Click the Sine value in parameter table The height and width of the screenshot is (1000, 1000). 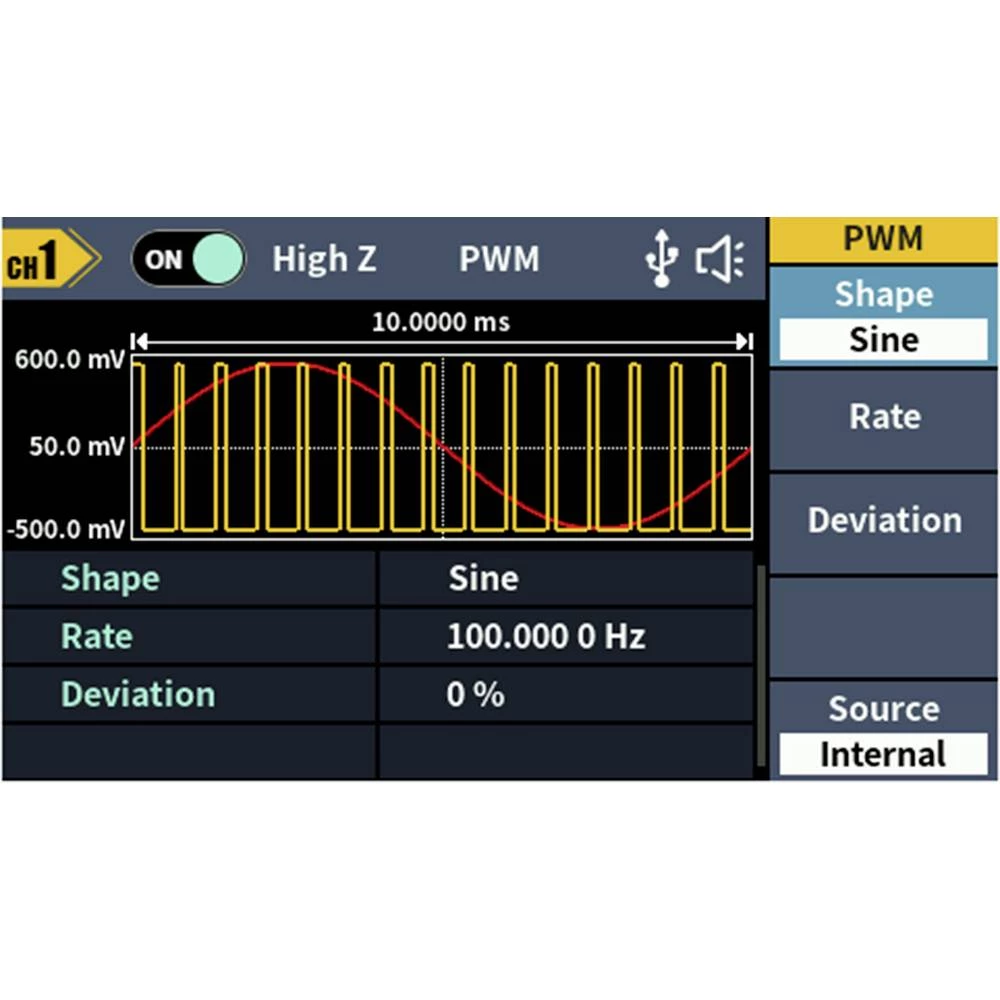[483, 578]
